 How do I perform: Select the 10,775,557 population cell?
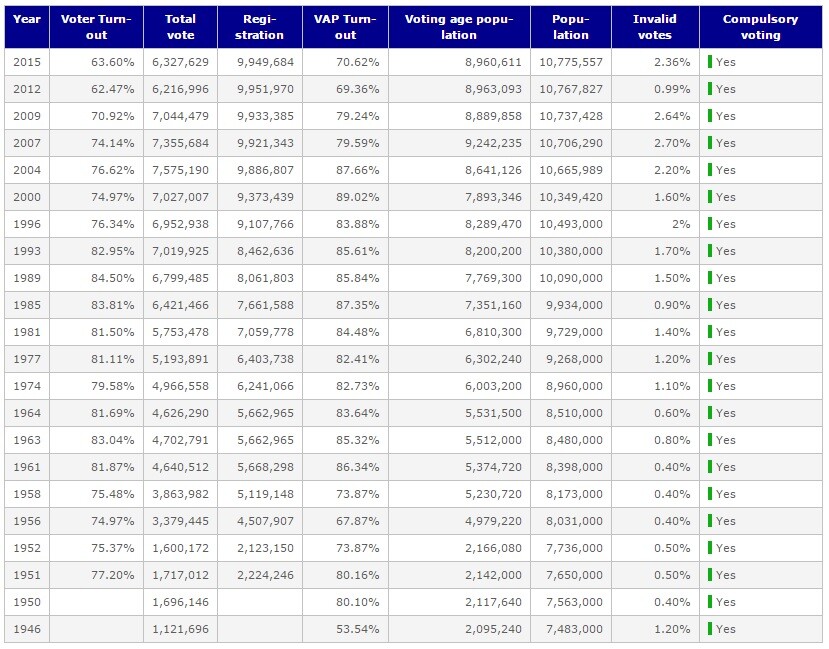571,62
